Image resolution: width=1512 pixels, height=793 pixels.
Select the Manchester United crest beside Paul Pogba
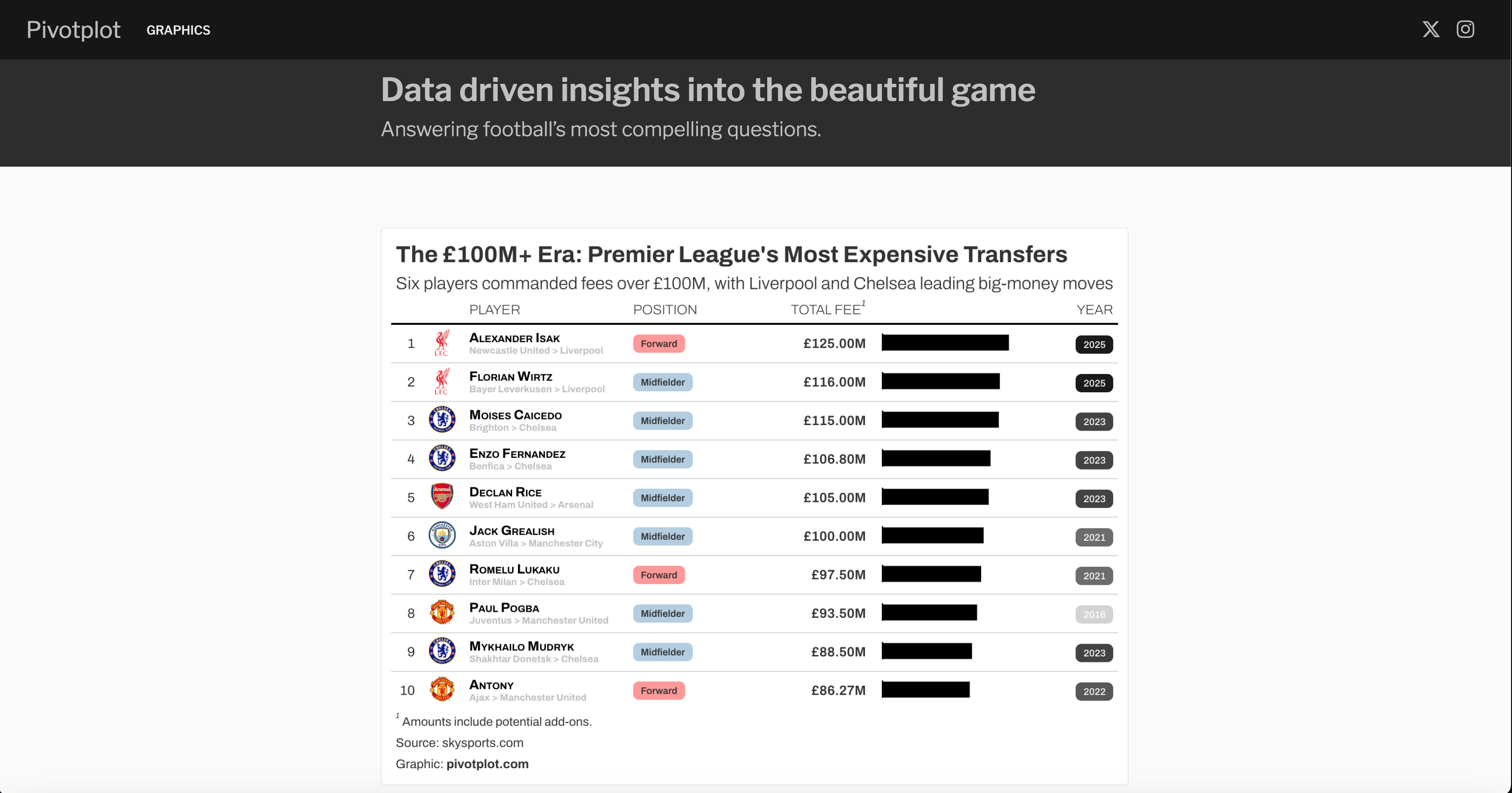[x=442, y=613]
